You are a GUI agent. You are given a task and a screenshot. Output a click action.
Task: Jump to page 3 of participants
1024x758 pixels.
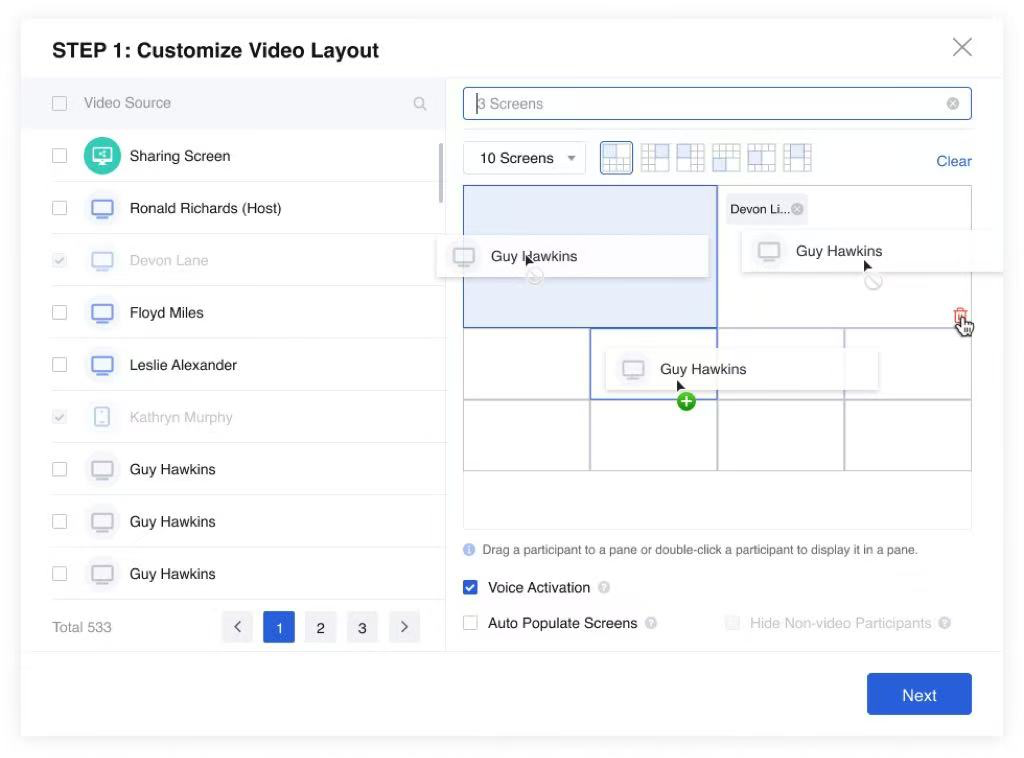362,627
